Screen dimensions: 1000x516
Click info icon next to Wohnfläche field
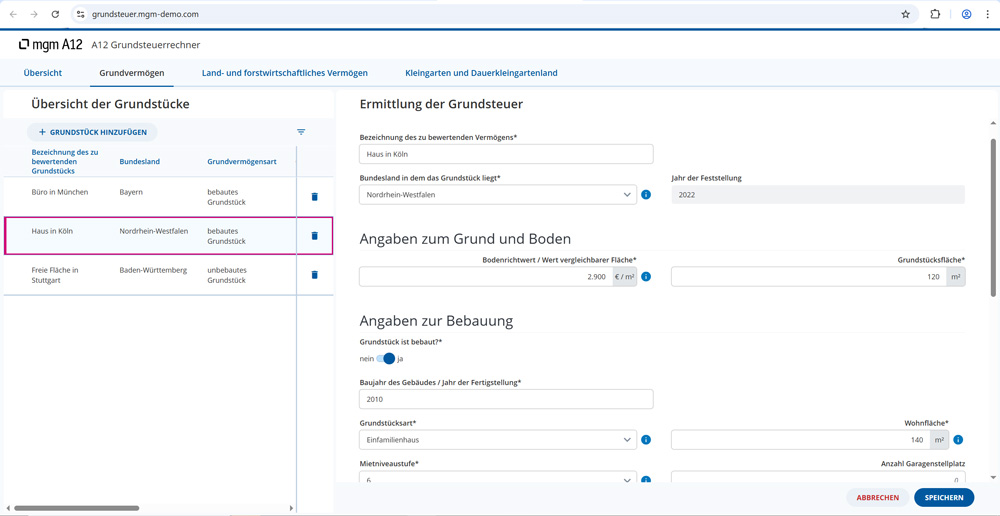[958, 440]
